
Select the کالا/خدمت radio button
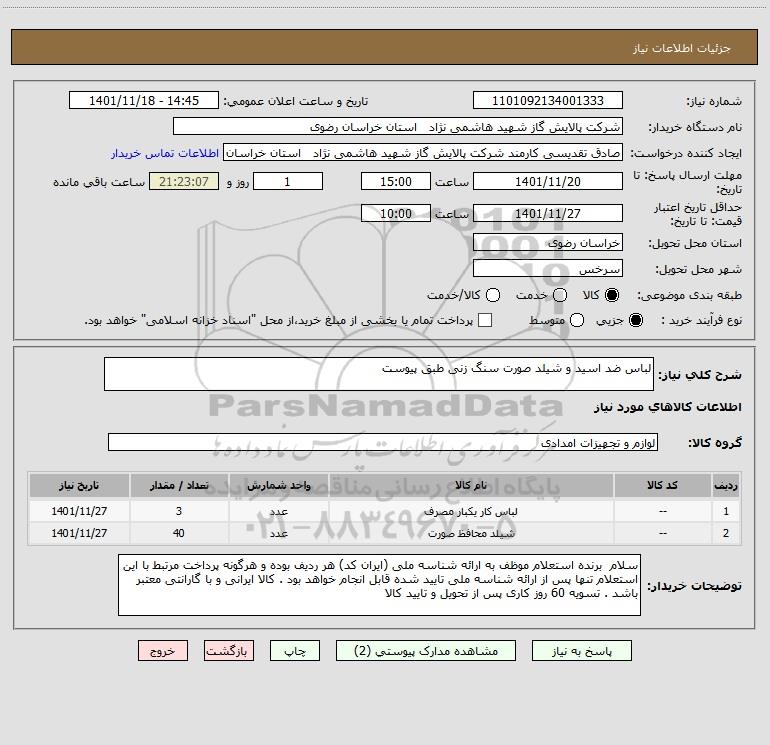click(x=493, y=295)
